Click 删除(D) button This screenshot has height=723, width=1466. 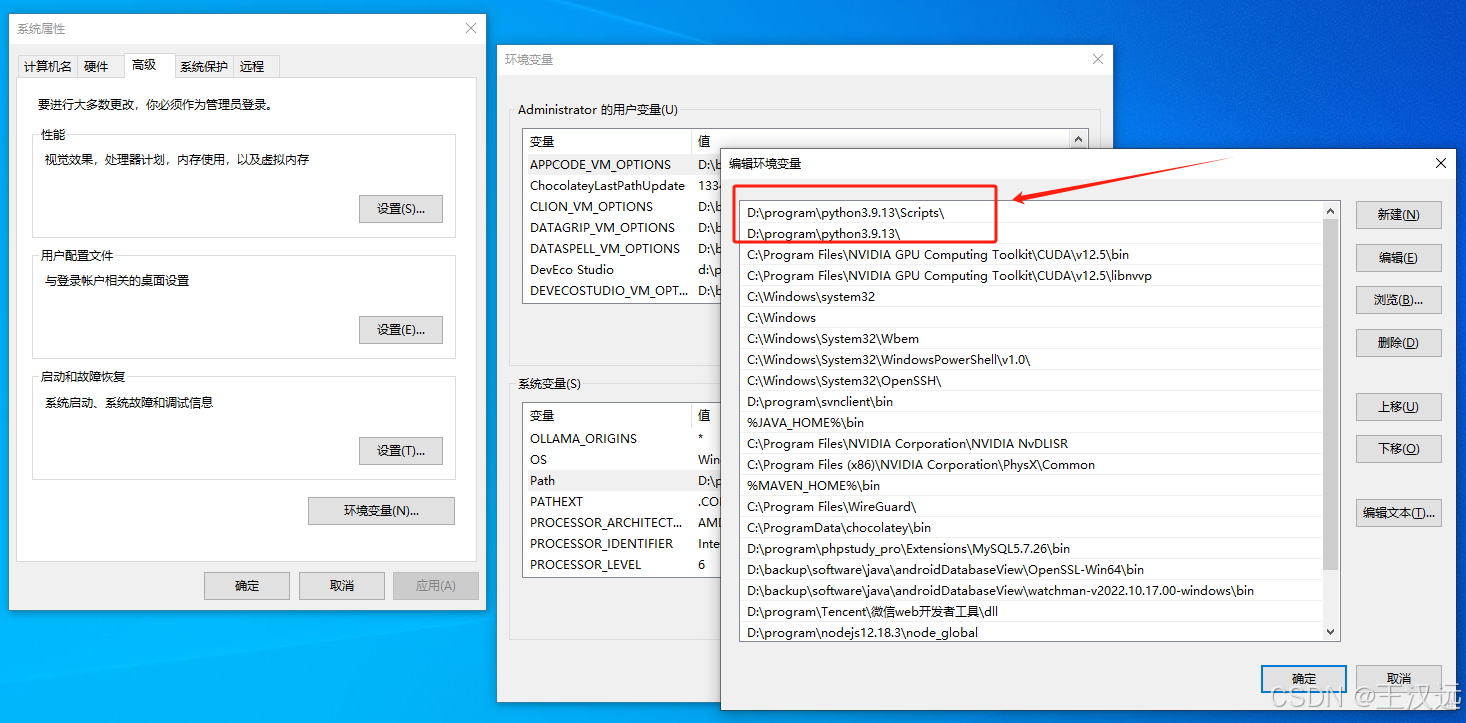click(x=1398, y=343)
